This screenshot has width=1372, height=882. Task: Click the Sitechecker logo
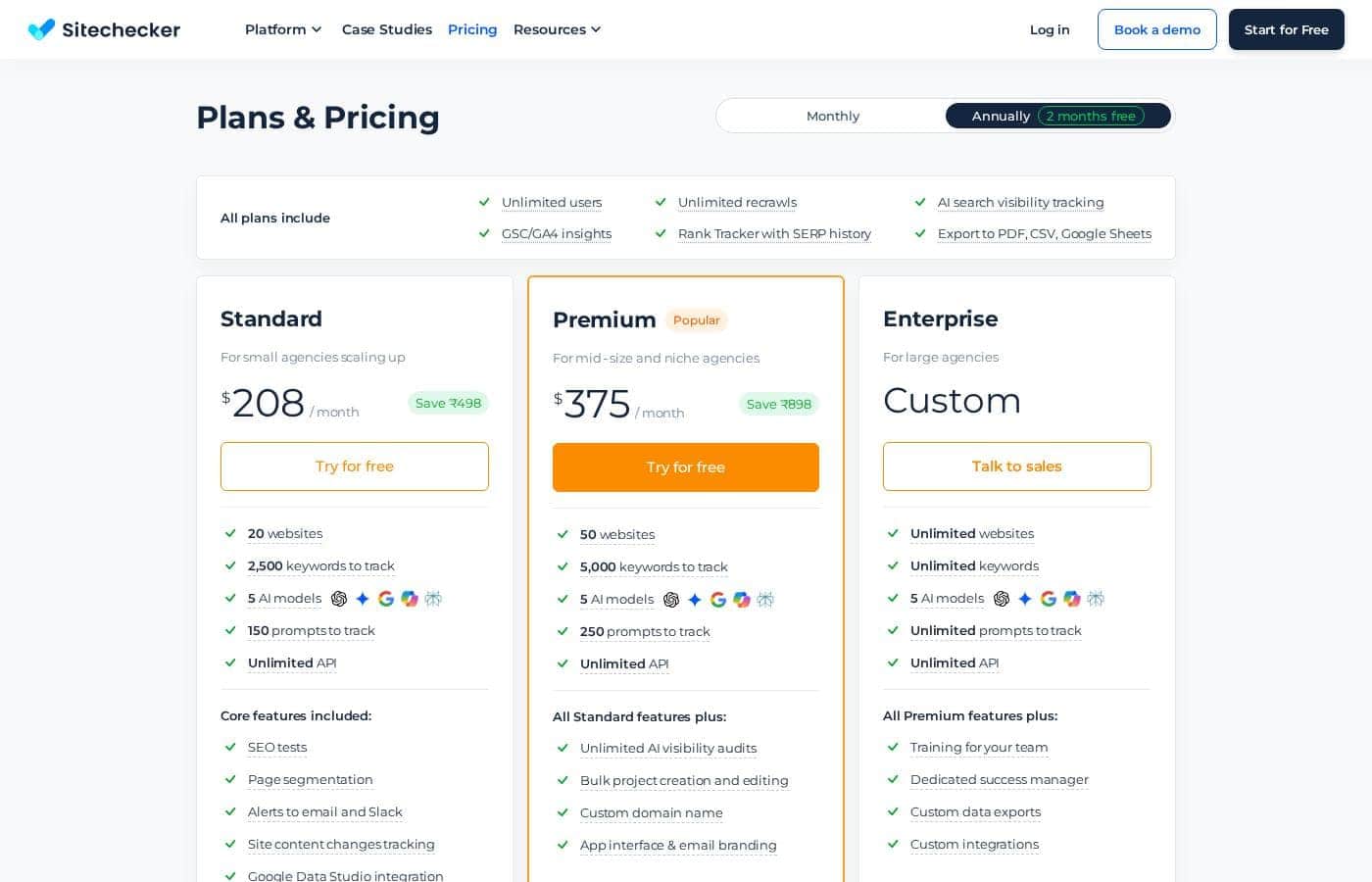pos(104,29)
